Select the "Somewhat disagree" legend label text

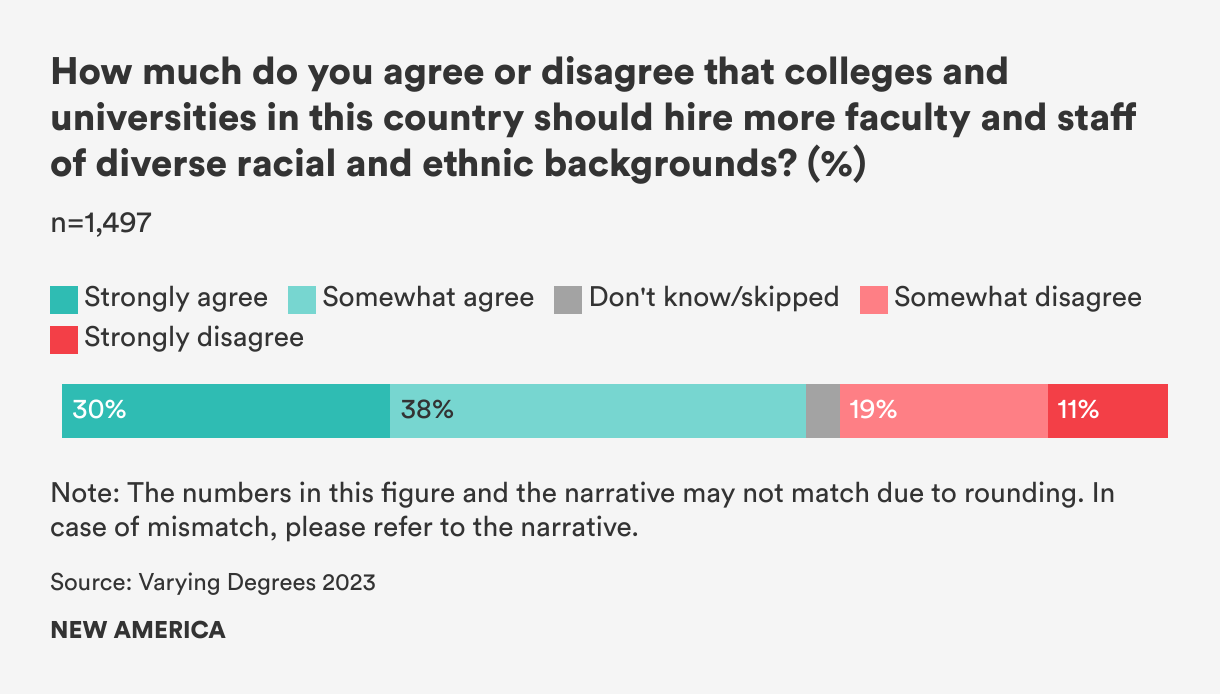tap(1017, 298)
